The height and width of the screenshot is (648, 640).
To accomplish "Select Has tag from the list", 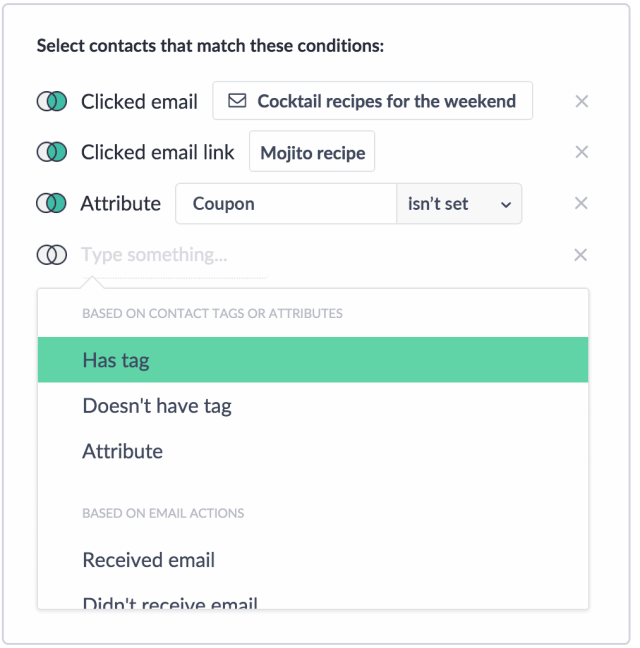I will (x=313, y=360).
